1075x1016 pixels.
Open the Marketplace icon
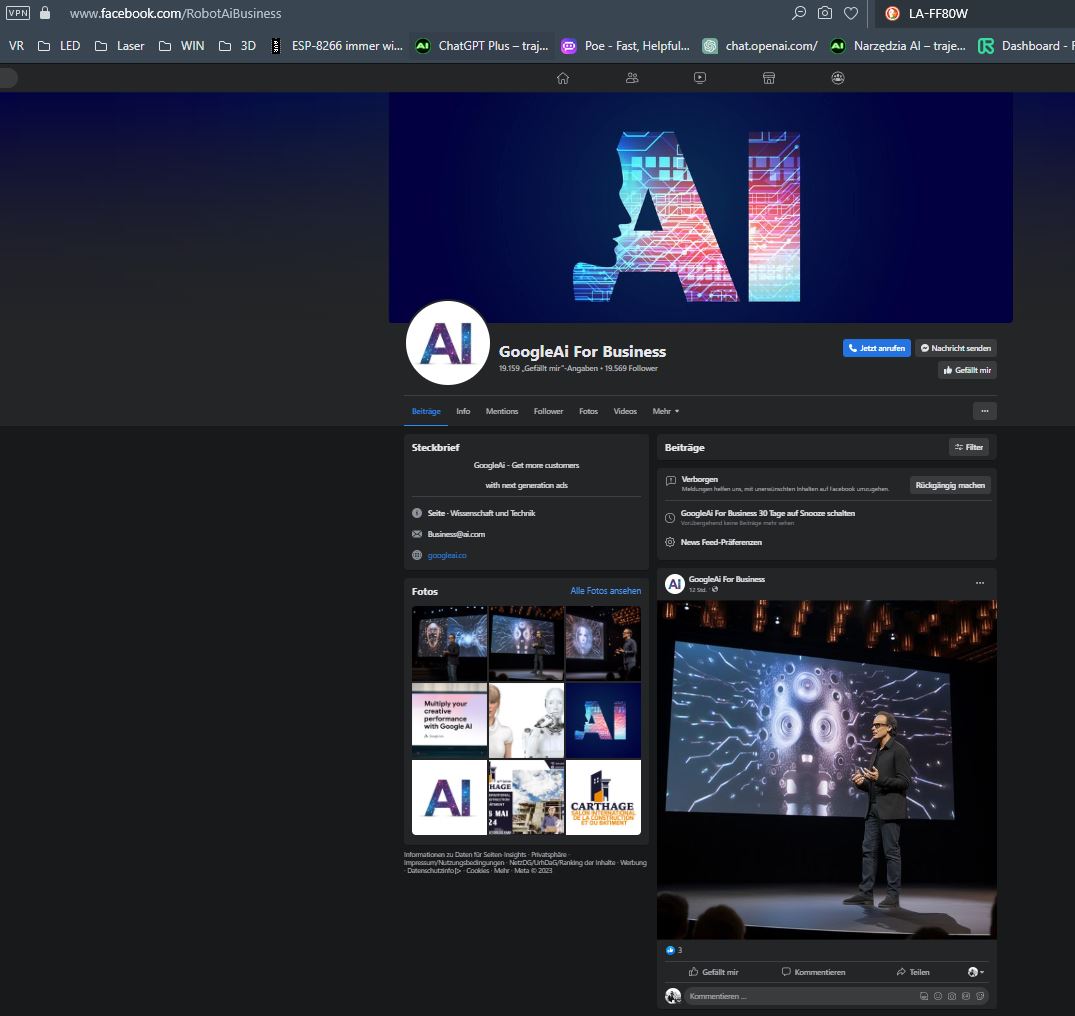pyautogui.click(x=769, y=78)
